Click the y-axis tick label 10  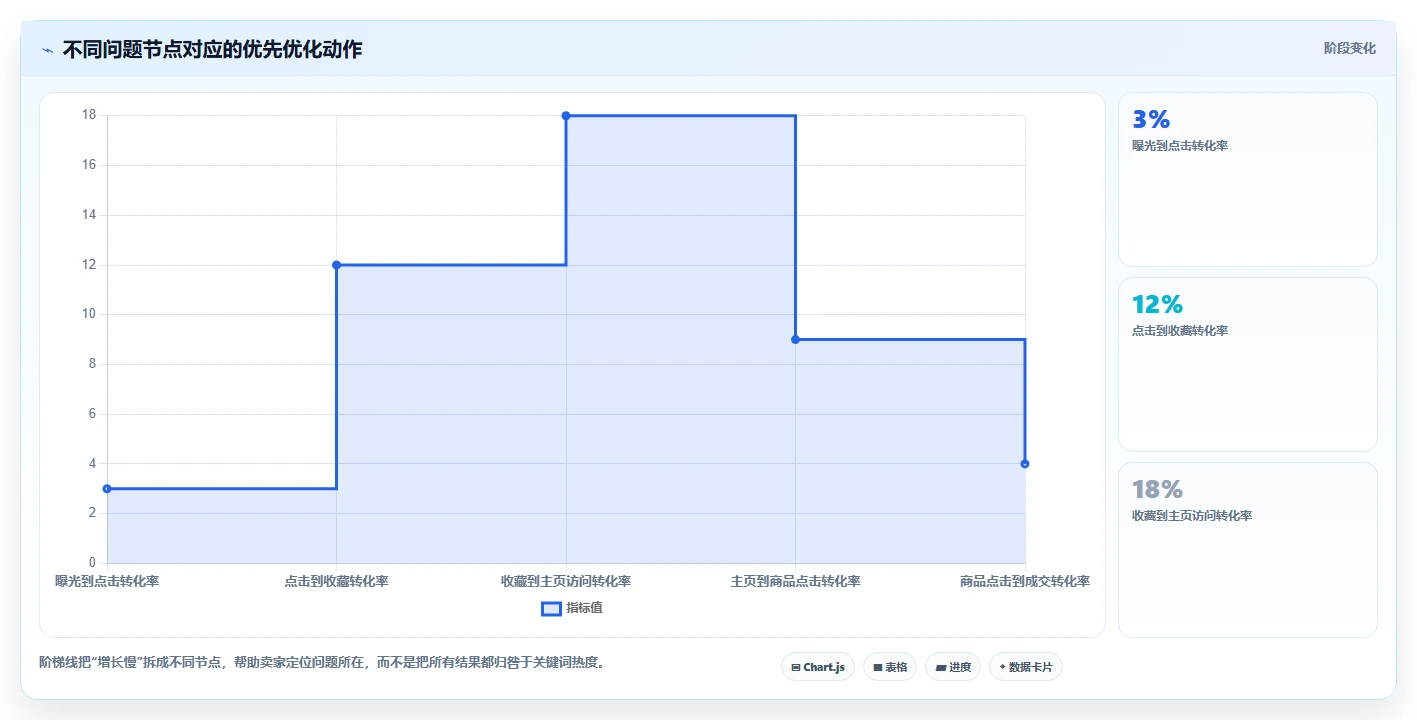(89, 314)
